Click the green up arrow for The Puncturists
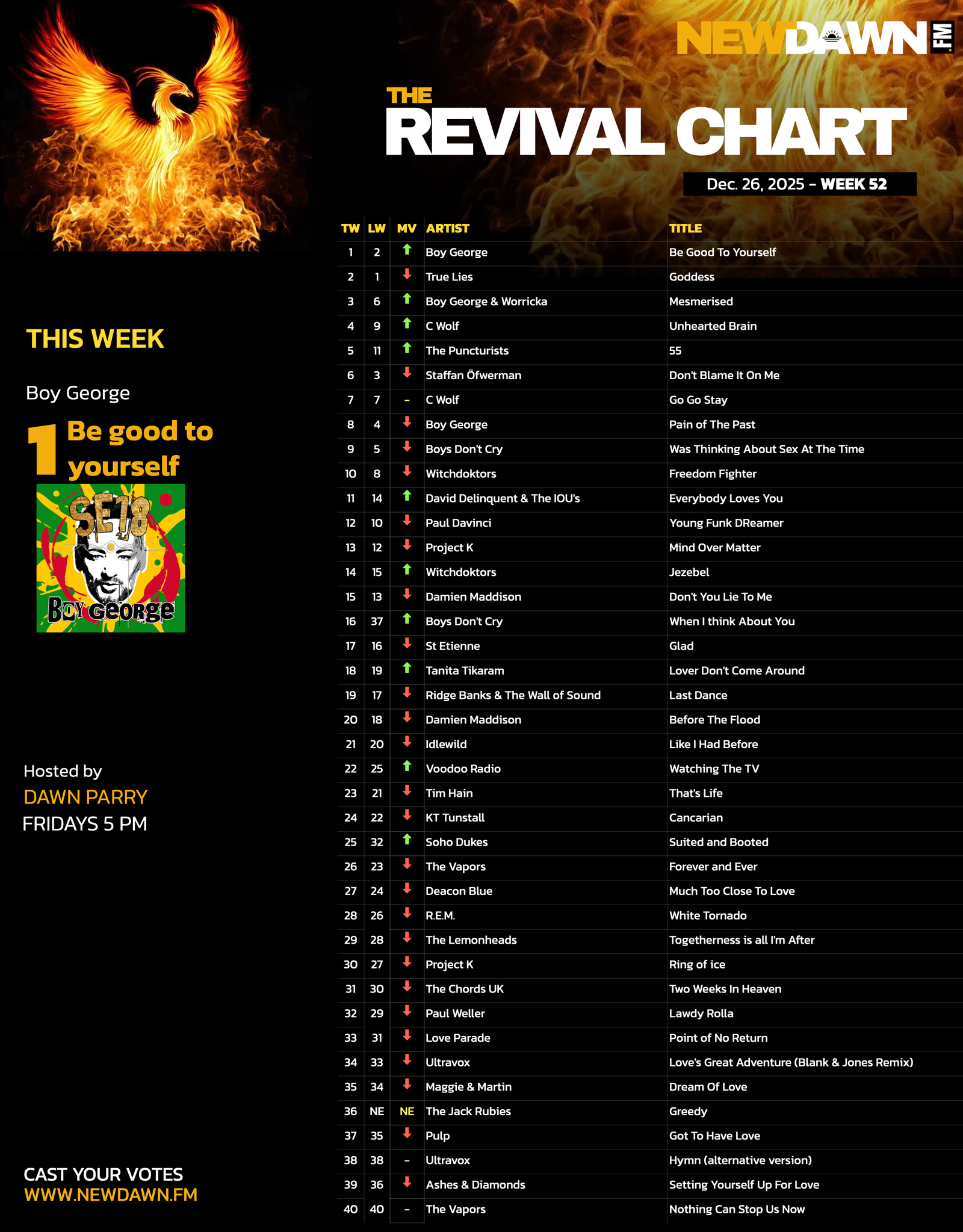 click(407, 348)
